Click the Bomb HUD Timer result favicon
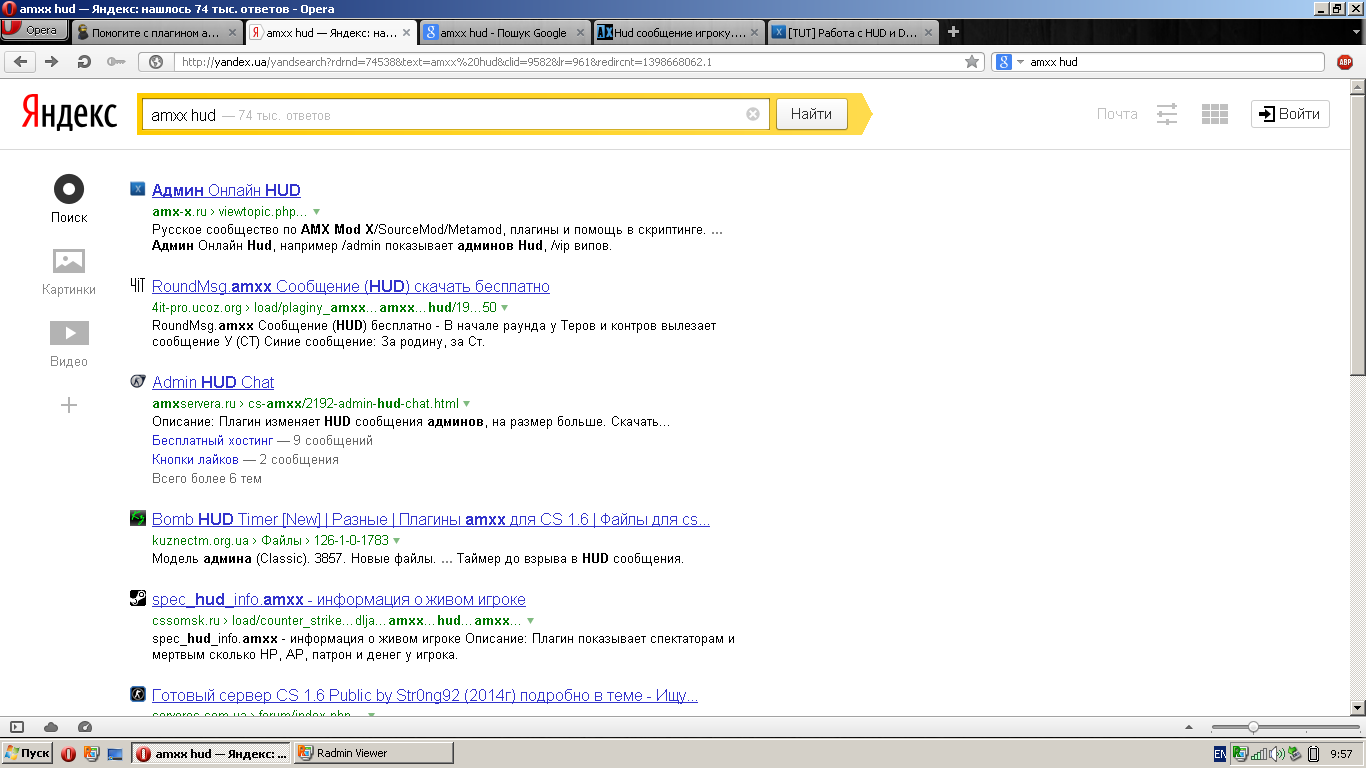The image size is (1366, 768). point(138,518)
